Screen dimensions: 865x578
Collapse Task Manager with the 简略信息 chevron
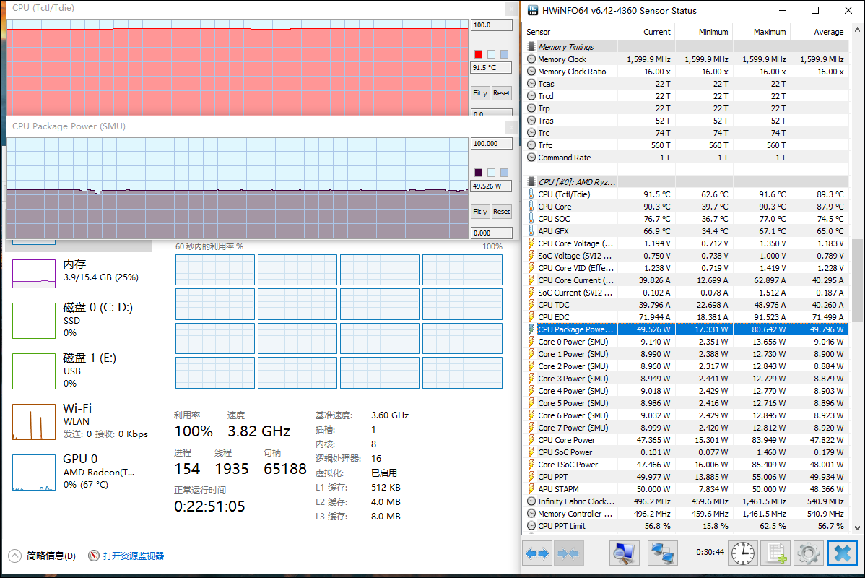point(15,555)
